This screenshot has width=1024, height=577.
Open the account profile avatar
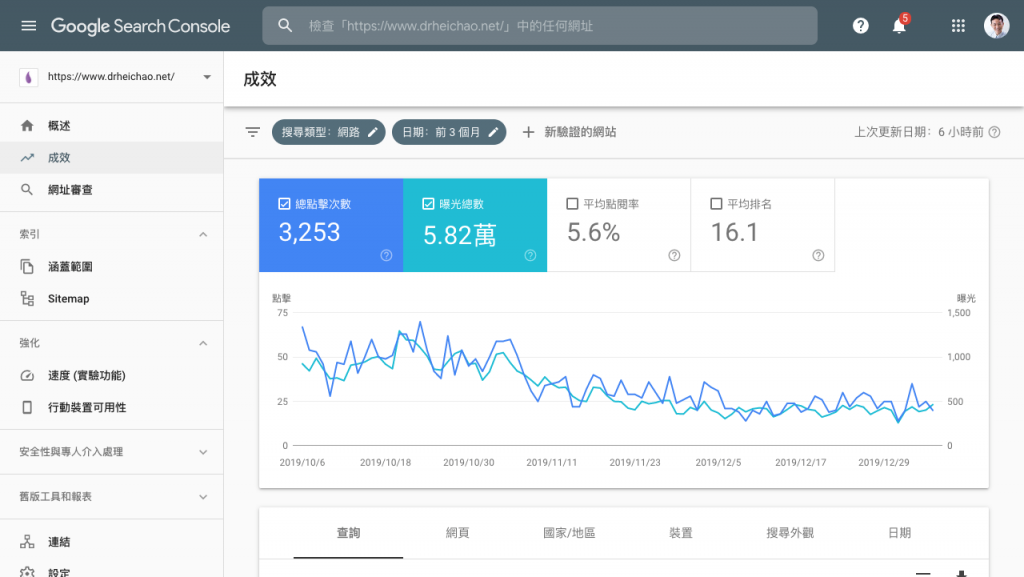(x=997, y=25)
